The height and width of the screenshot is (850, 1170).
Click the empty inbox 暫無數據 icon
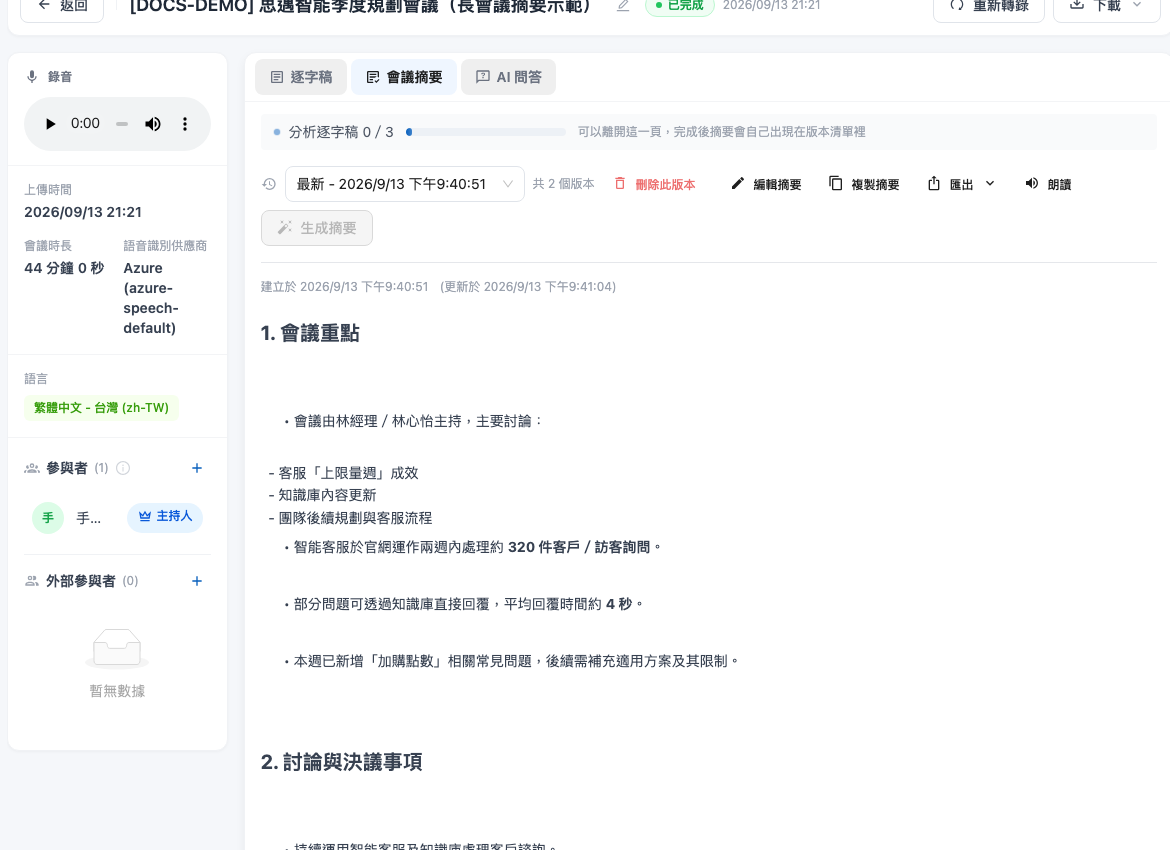[x=117, y=649]
